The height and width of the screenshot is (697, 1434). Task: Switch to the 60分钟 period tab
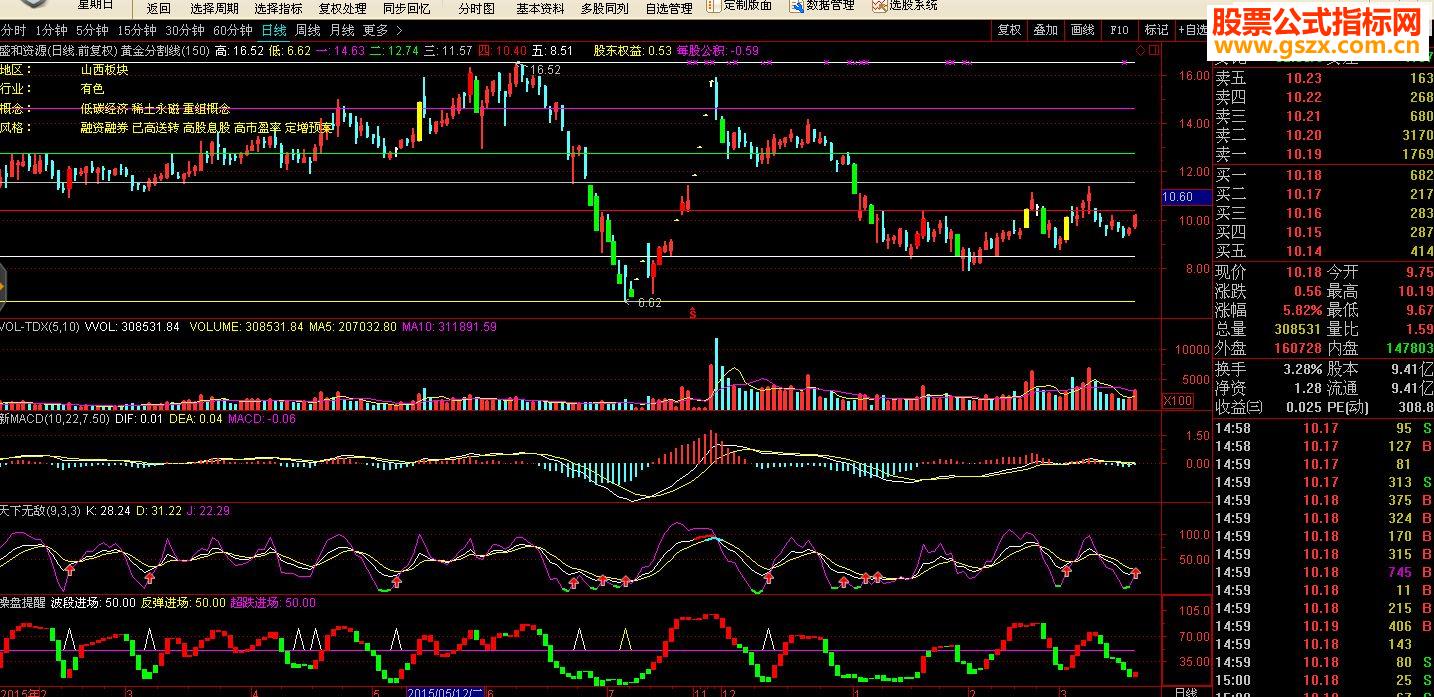(232, 31)
